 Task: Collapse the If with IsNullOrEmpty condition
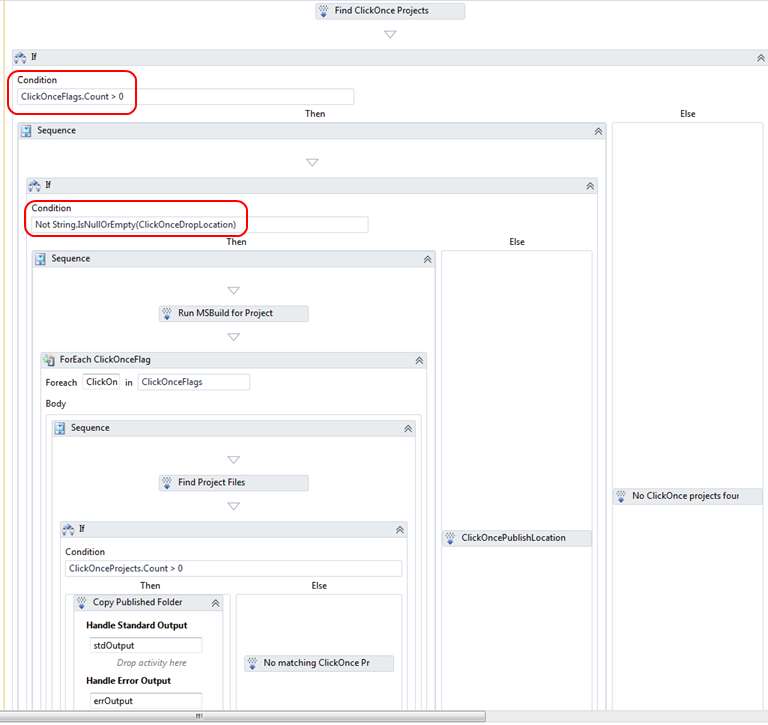coord(590,186)
